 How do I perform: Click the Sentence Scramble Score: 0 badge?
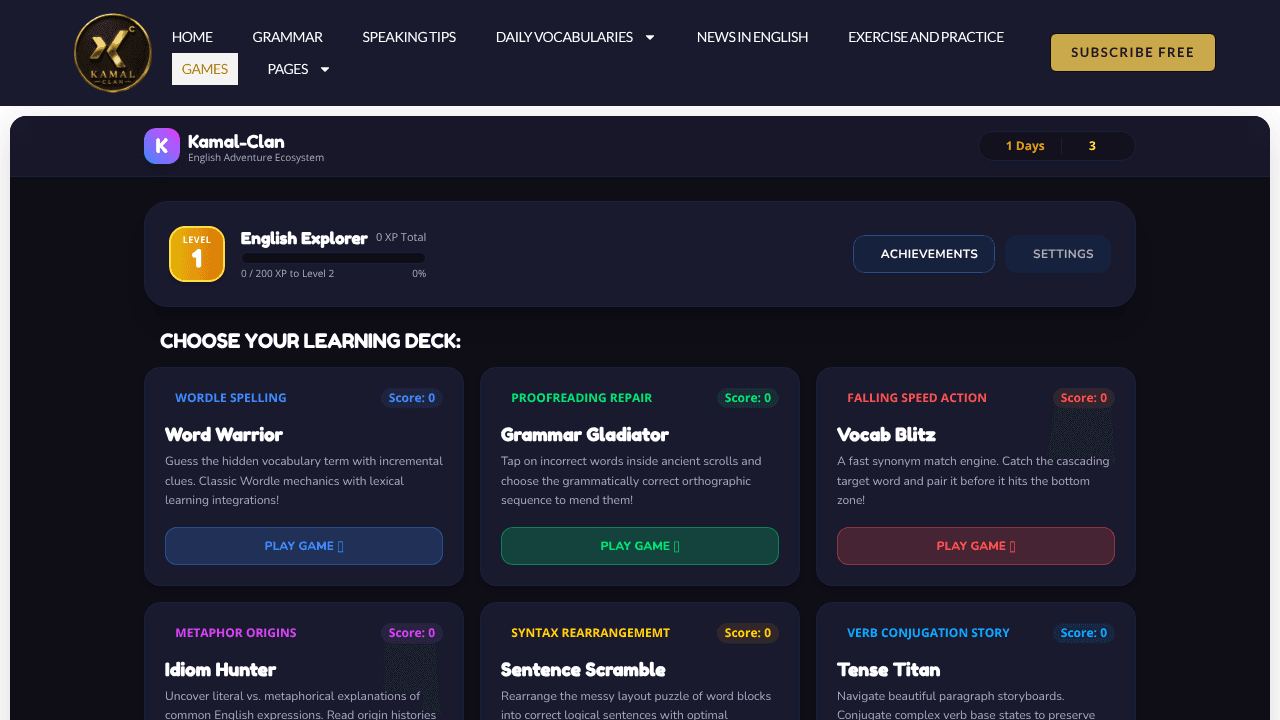(748, 633)
